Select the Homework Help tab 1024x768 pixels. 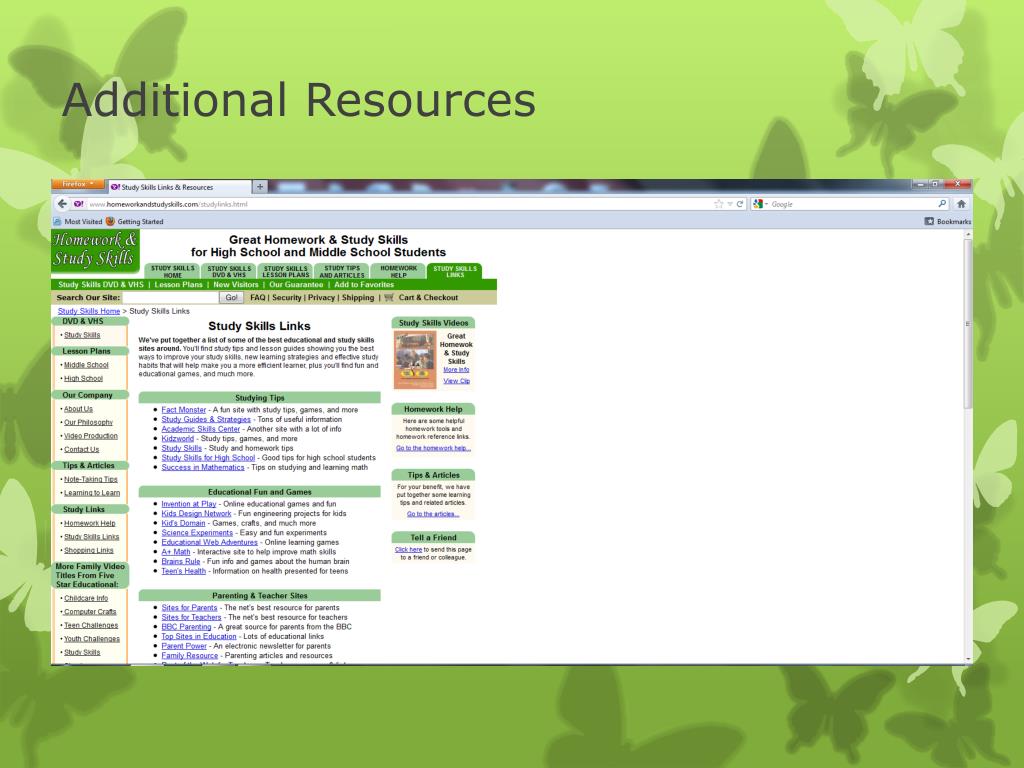398,272
